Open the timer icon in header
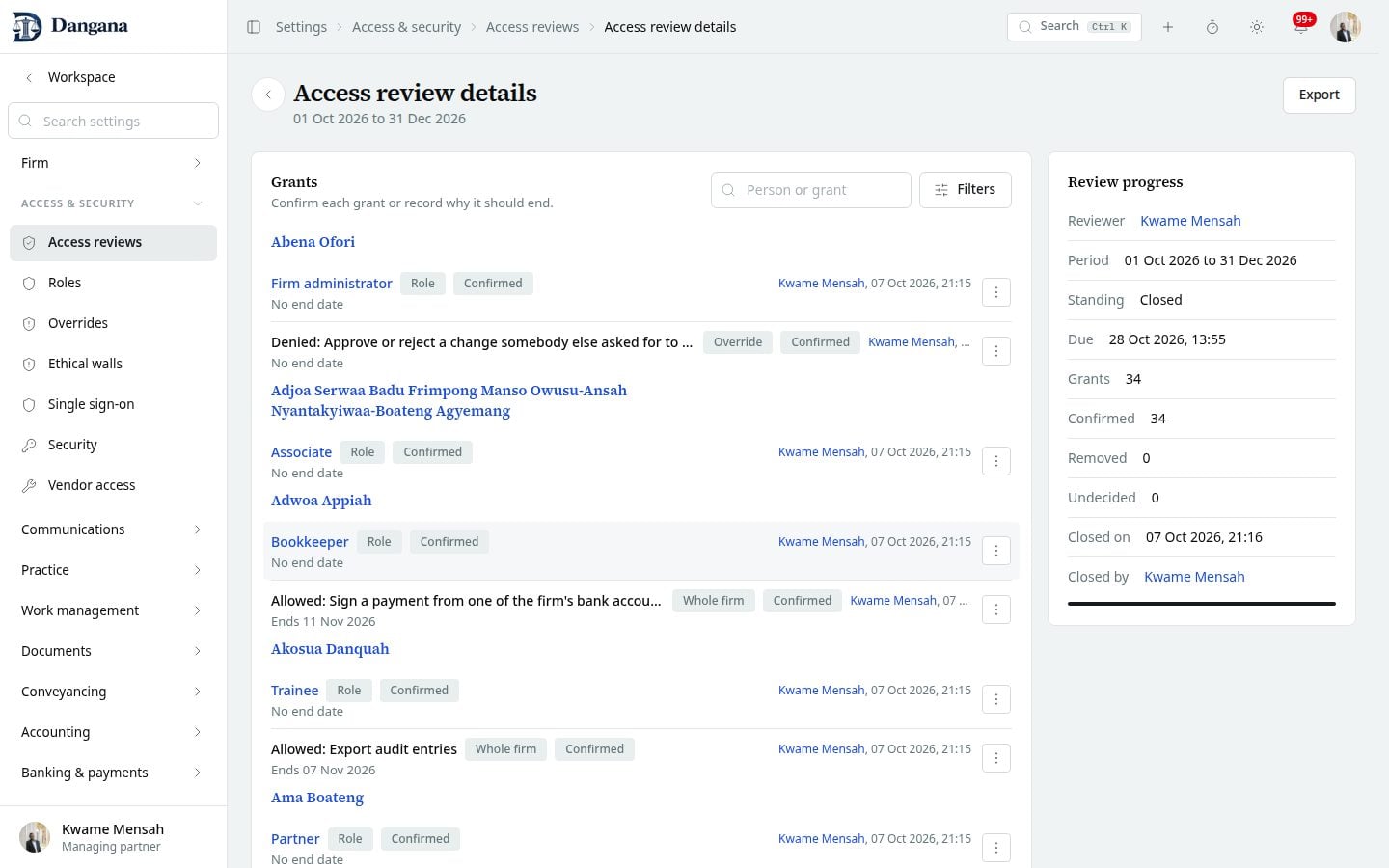Viewport: 1389px width, 868px height. point(1212,27)
